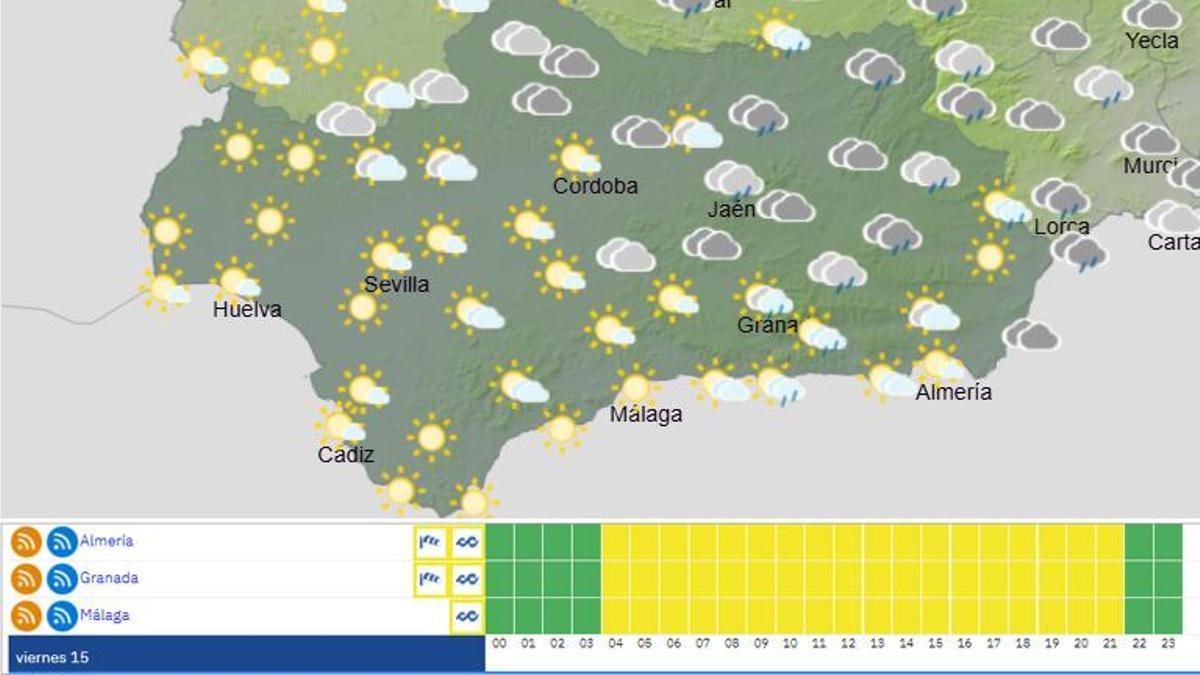Click the coastal waves warning icon for Málaga
This screenshot has width=1200, height=675.
pos(467,616)
